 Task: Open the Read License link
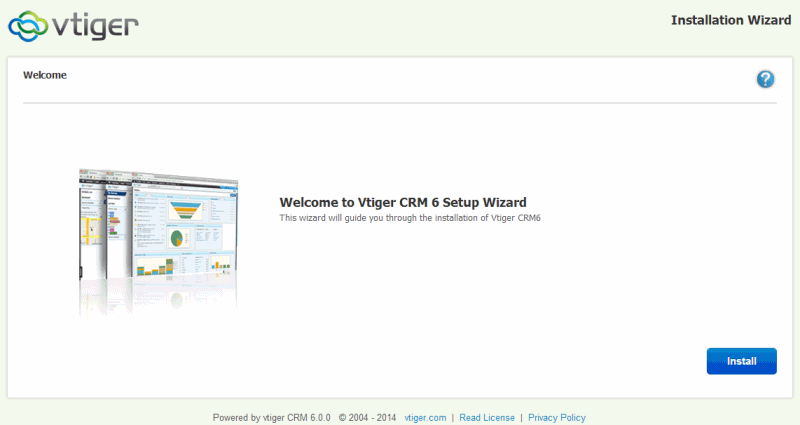click(x=487, y=417)
